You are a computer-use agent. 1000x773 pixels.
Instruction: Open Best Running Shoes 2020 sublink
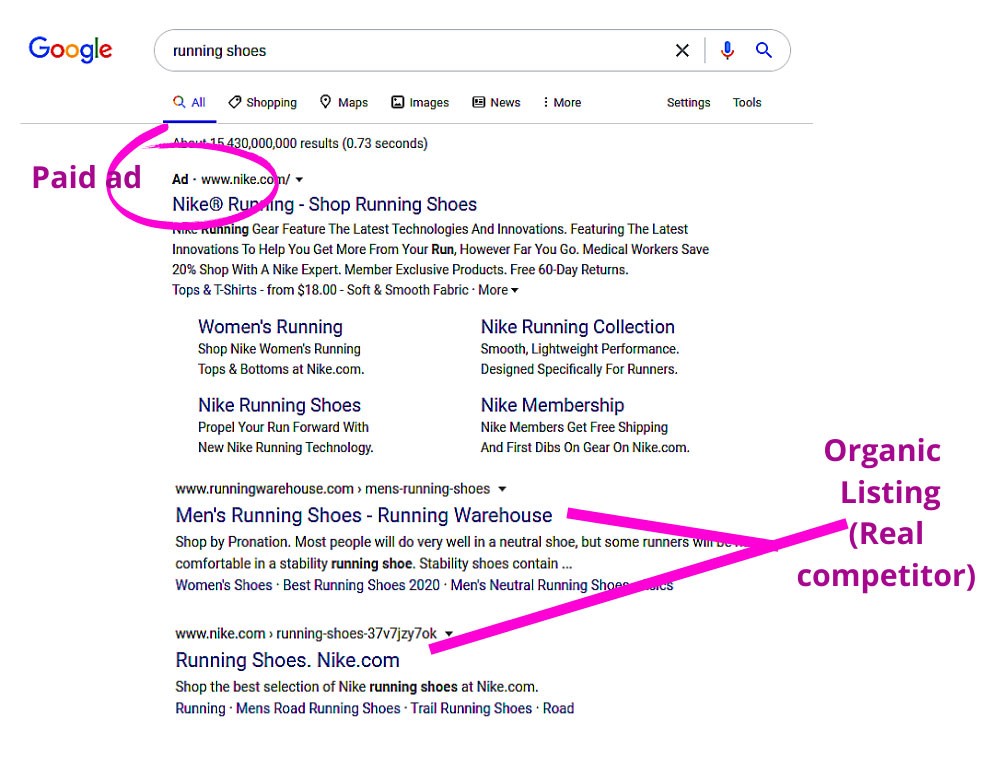(x=362, y=585)
